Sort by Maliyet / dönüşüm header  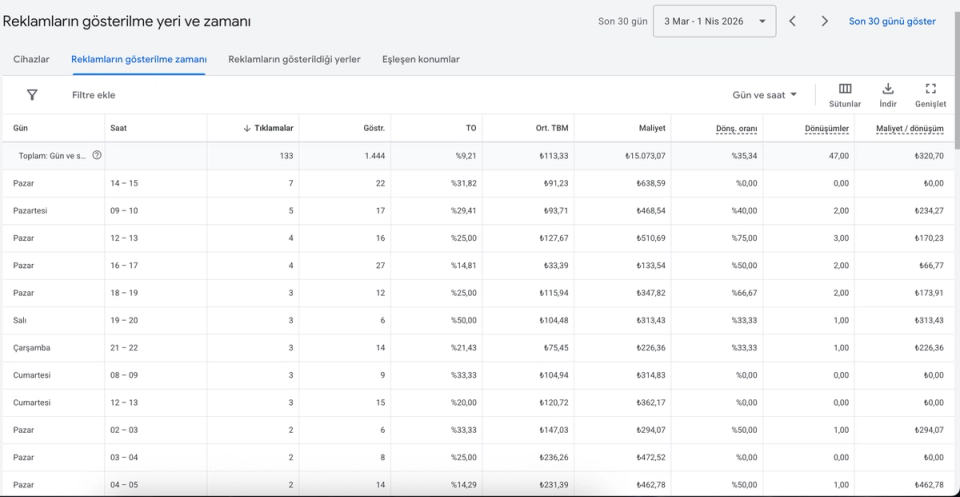pos(910,129)
